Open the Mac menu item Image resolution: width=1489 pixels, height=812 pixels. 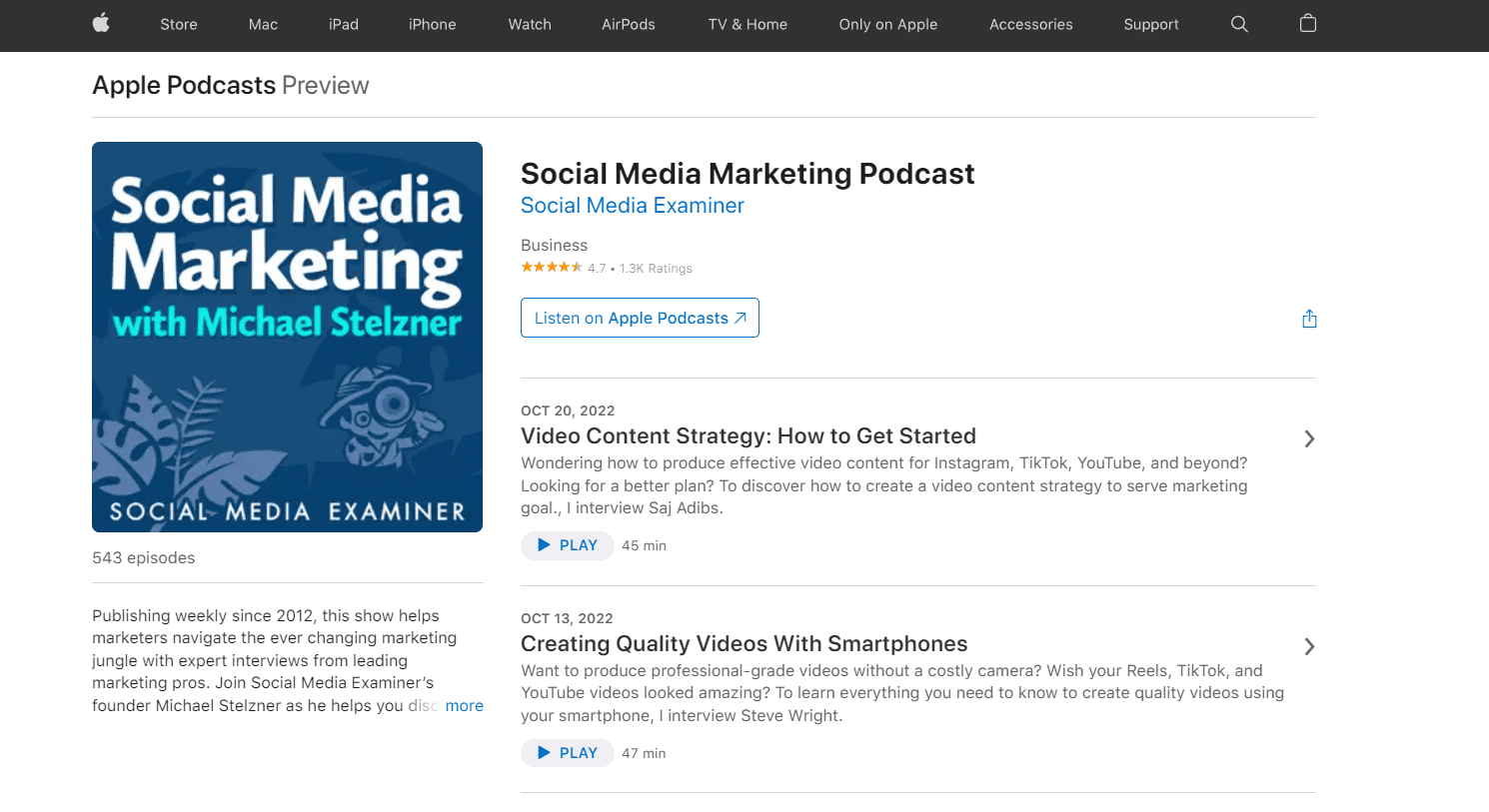pyautogui.click(x=263, y=24)
